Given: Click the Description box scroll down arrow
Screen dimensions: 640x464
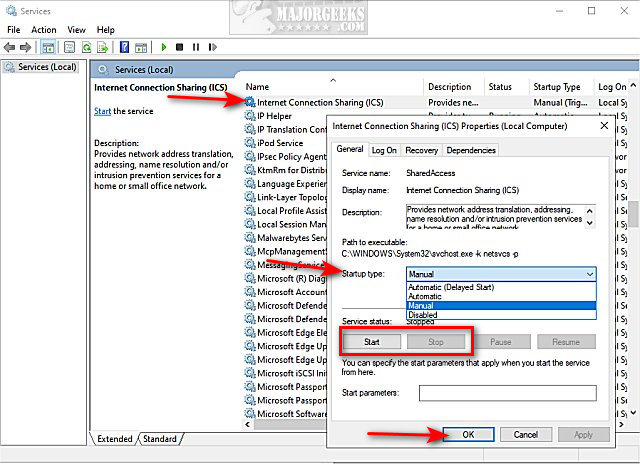Looking at the screenshot, I should pyautogui.click(x=589, y=223).
